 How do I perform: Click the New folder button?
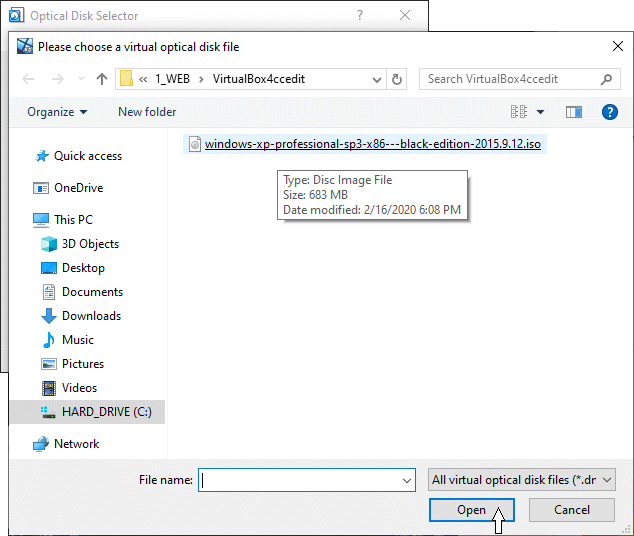click(147, 112)
